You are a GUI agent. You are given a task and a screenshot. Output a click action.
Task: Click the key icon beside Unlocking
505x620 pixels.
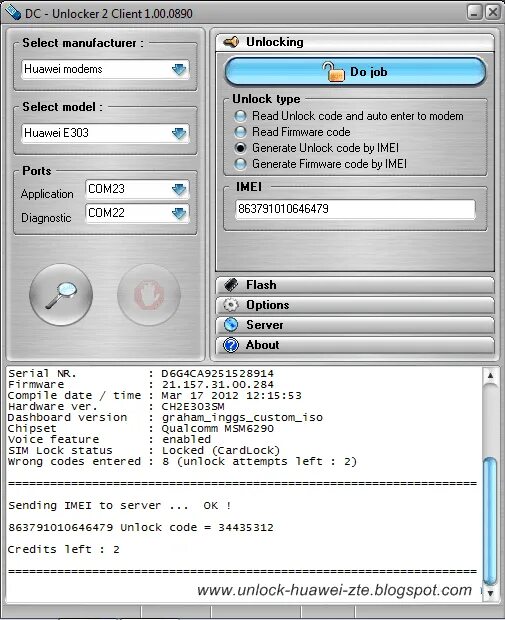231,42
